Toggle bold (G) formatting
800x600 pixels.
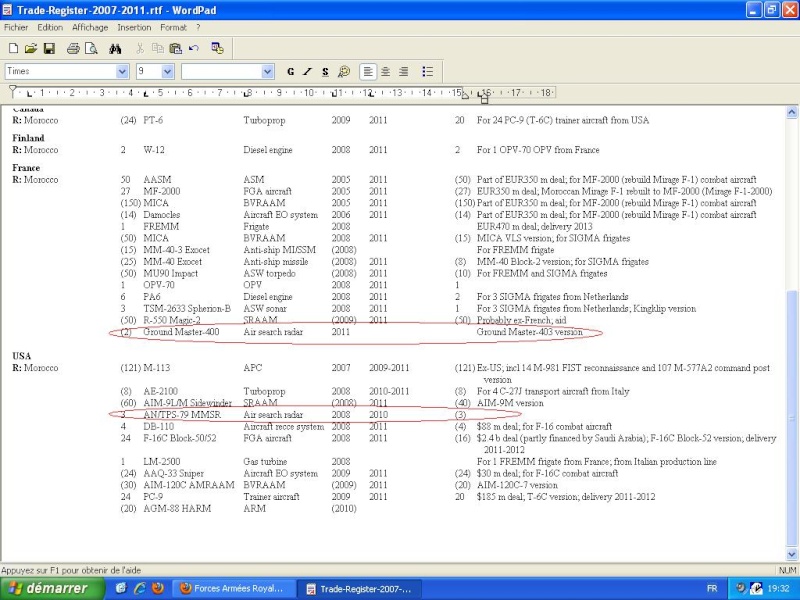(x=290, y=71)
